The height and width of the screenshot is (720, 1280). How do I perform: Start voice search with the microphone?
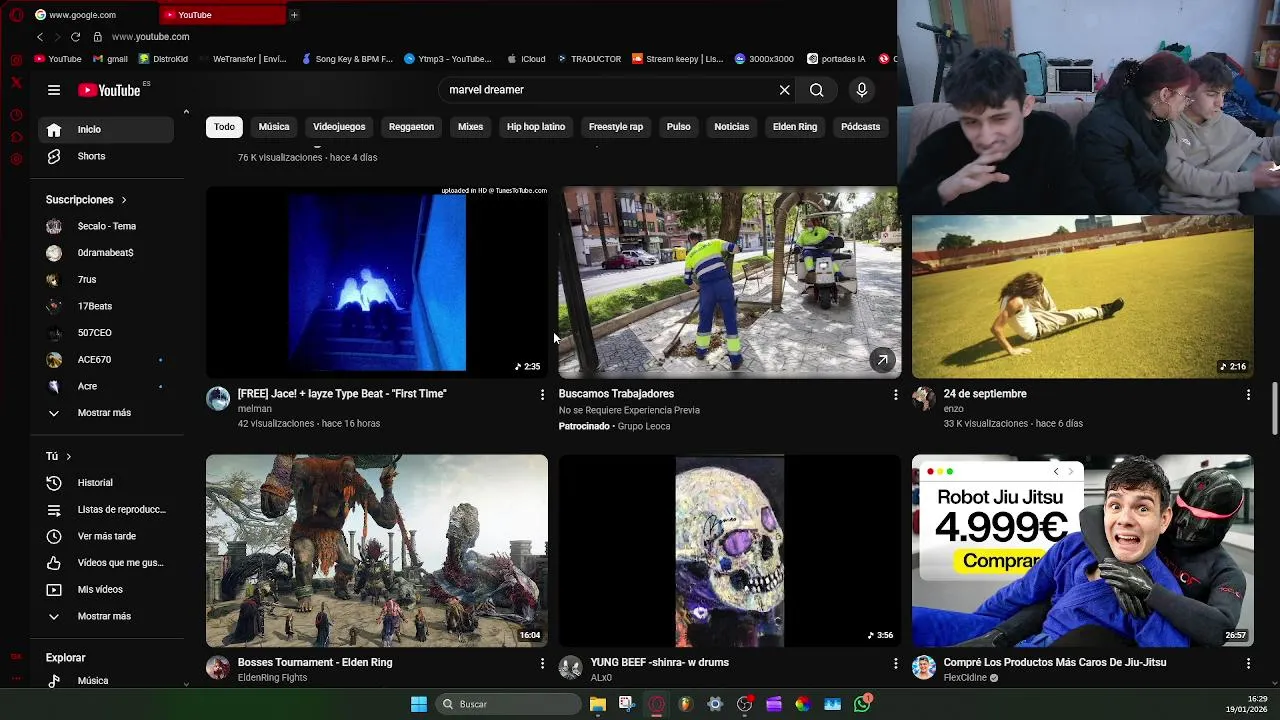(862, 90)
